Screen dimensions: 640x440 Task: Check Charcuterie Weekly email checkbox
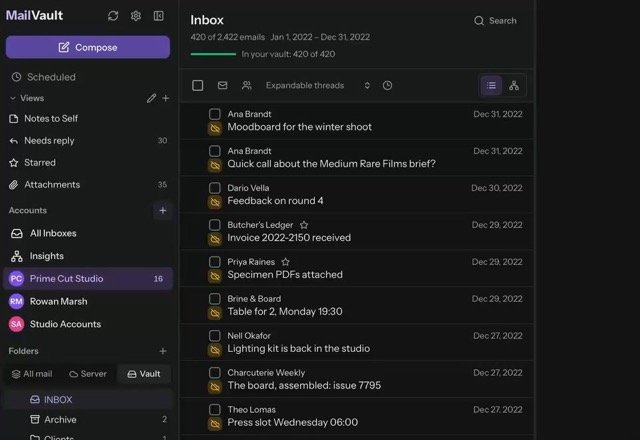215,373
